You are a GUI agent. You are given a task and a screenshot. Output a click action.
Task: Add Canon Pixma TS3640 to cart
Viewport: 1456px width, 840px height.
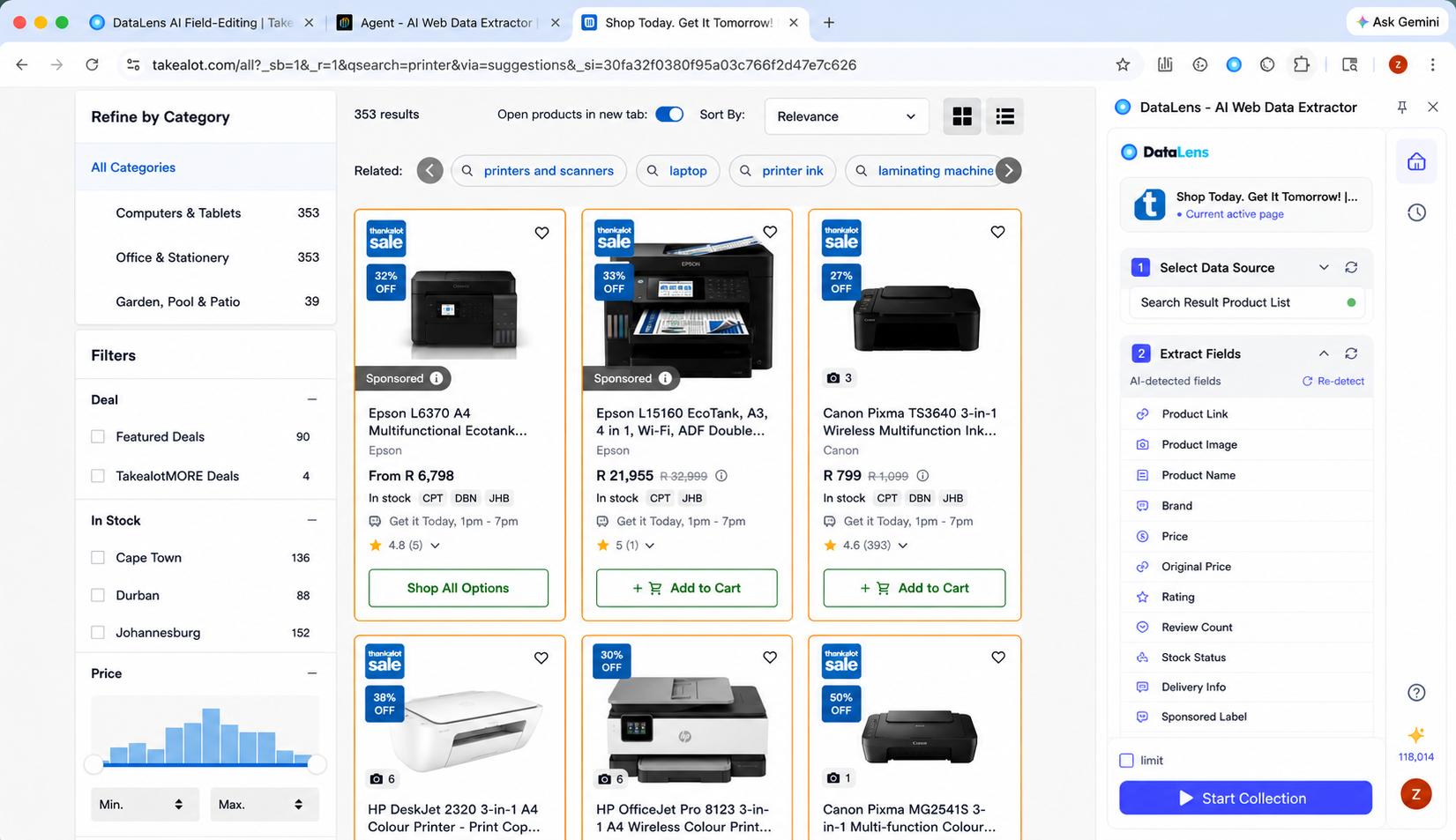pyautogui.click(x=914, y=588)
